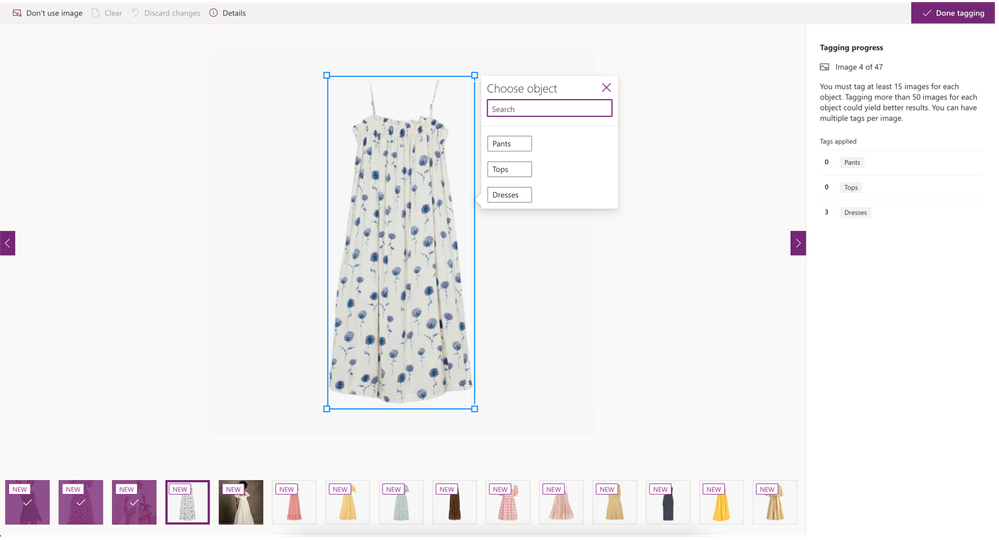Click the image icon beside Image 4 of 47
Screen dimensions: 999x540
[x=824, y=67]
